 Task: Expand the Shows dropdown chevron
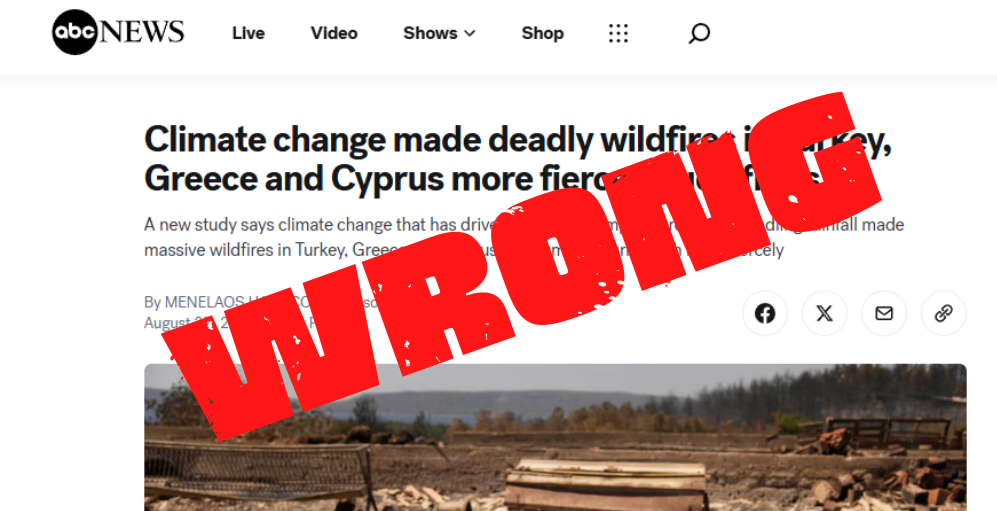(x=470, y=34)
